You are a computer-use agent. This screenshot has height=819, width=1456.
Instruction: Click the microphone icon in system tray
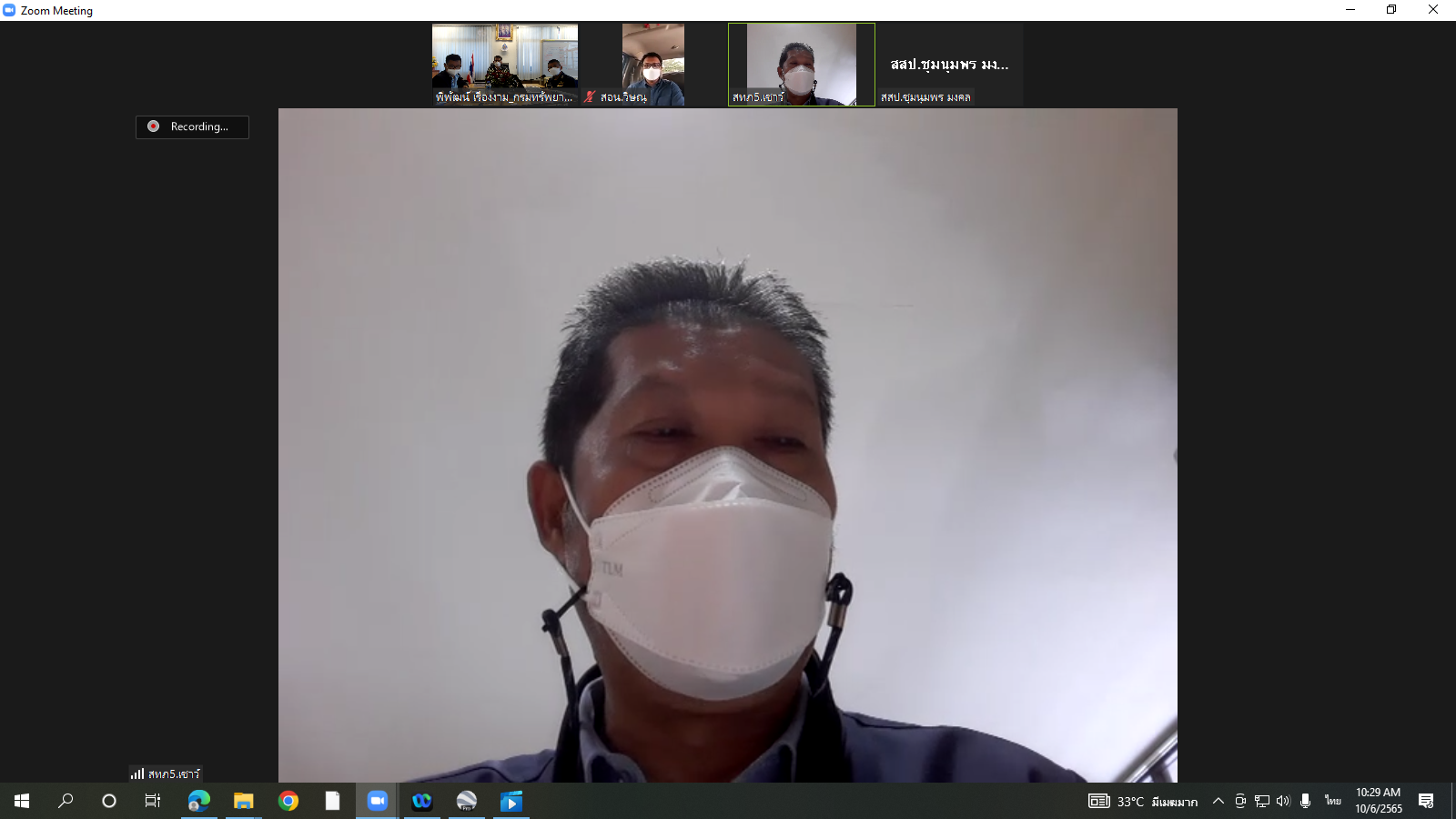click(1305, 801)
